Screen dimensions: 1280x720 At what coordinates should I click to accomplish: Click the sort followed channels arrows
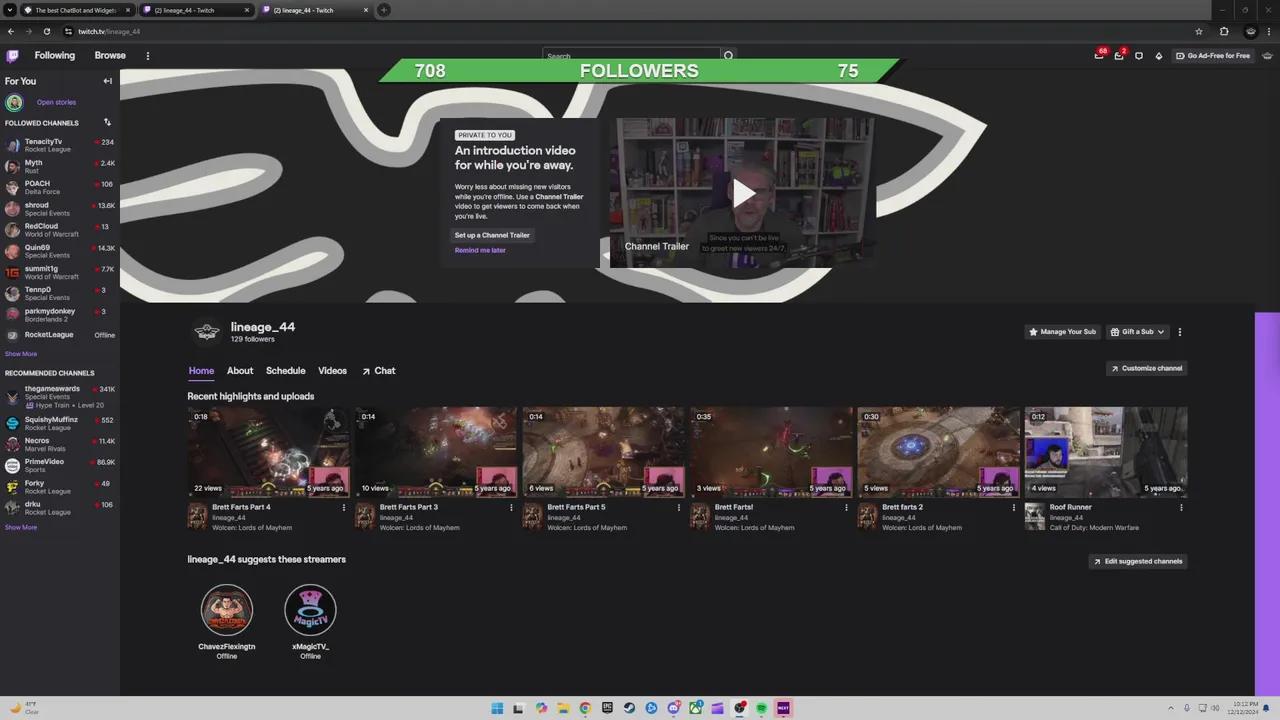pyautogui.click(x=107, y=122)
